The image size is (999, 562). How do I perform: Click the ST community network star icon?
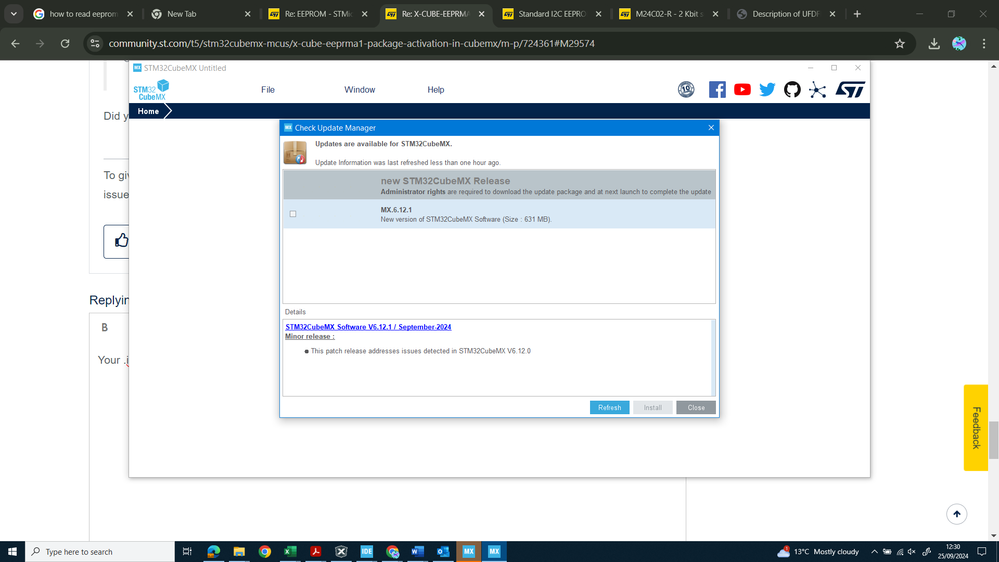pos(817,90)
